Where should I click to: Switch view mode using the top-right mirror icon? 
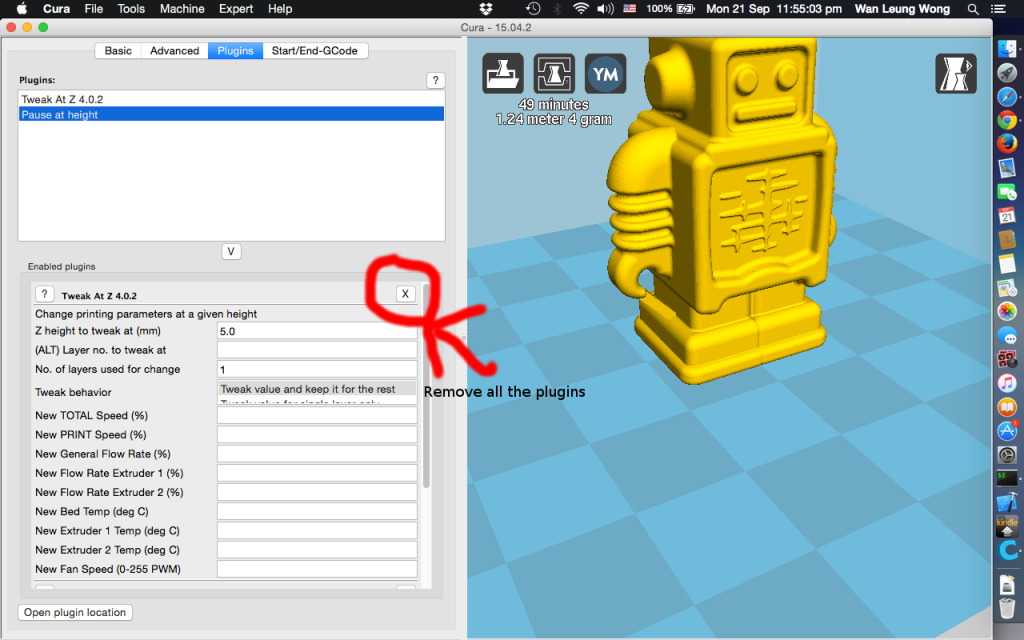click(x=955, y=73)
